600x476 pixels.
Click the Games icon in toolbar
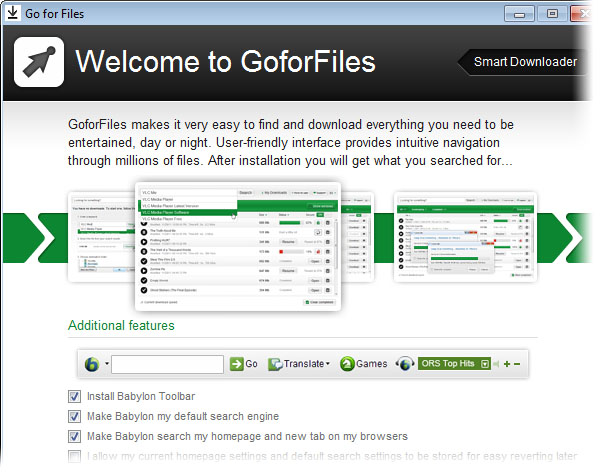[x=347, y=364]
